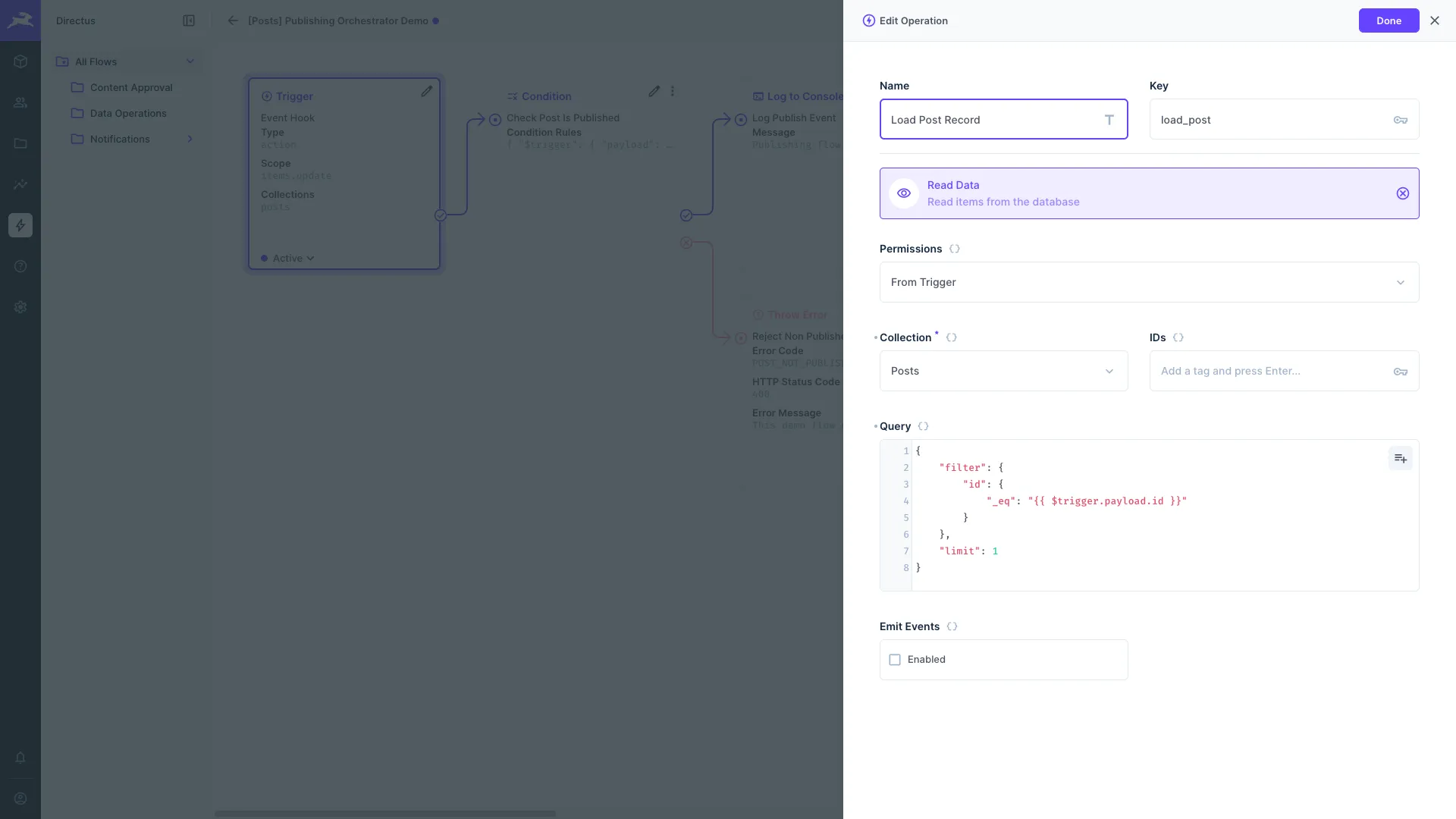The image size is (1456, 819).
Task: Expand the Notifications folder chevron
Action: pyautogui.click(x=190, y=139)
